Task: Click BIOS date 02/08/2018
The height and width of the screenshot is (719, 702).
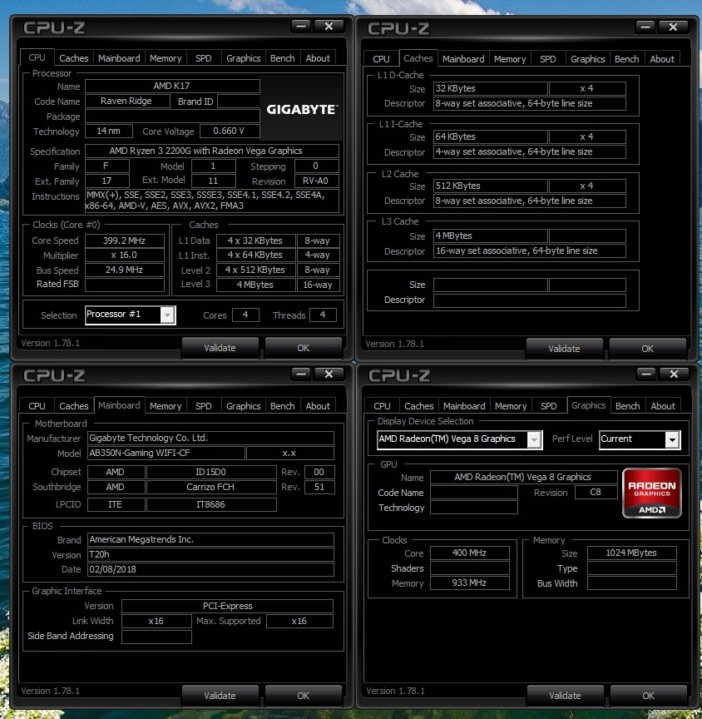Action: tap(210, 570)
